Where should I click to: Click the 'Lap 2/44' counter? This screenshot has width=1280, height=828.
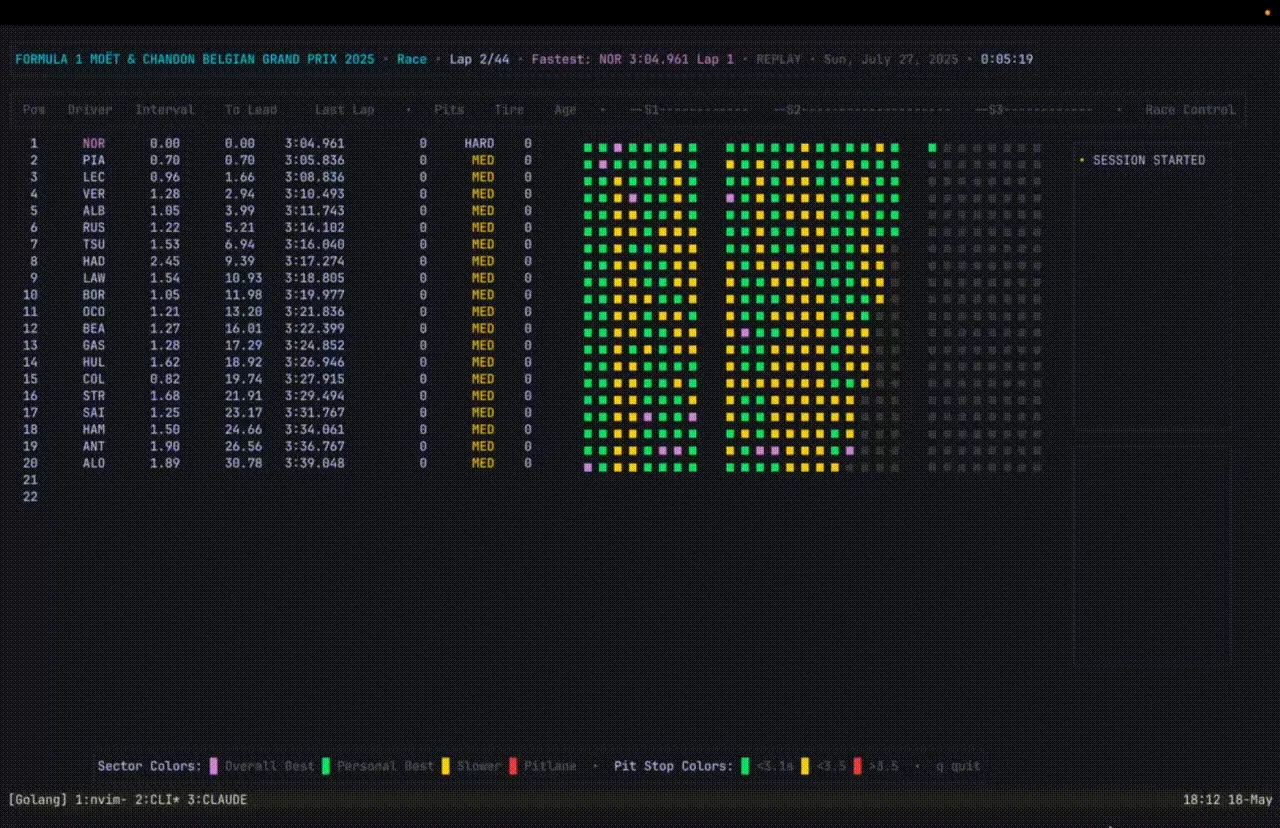pos(479,59)
